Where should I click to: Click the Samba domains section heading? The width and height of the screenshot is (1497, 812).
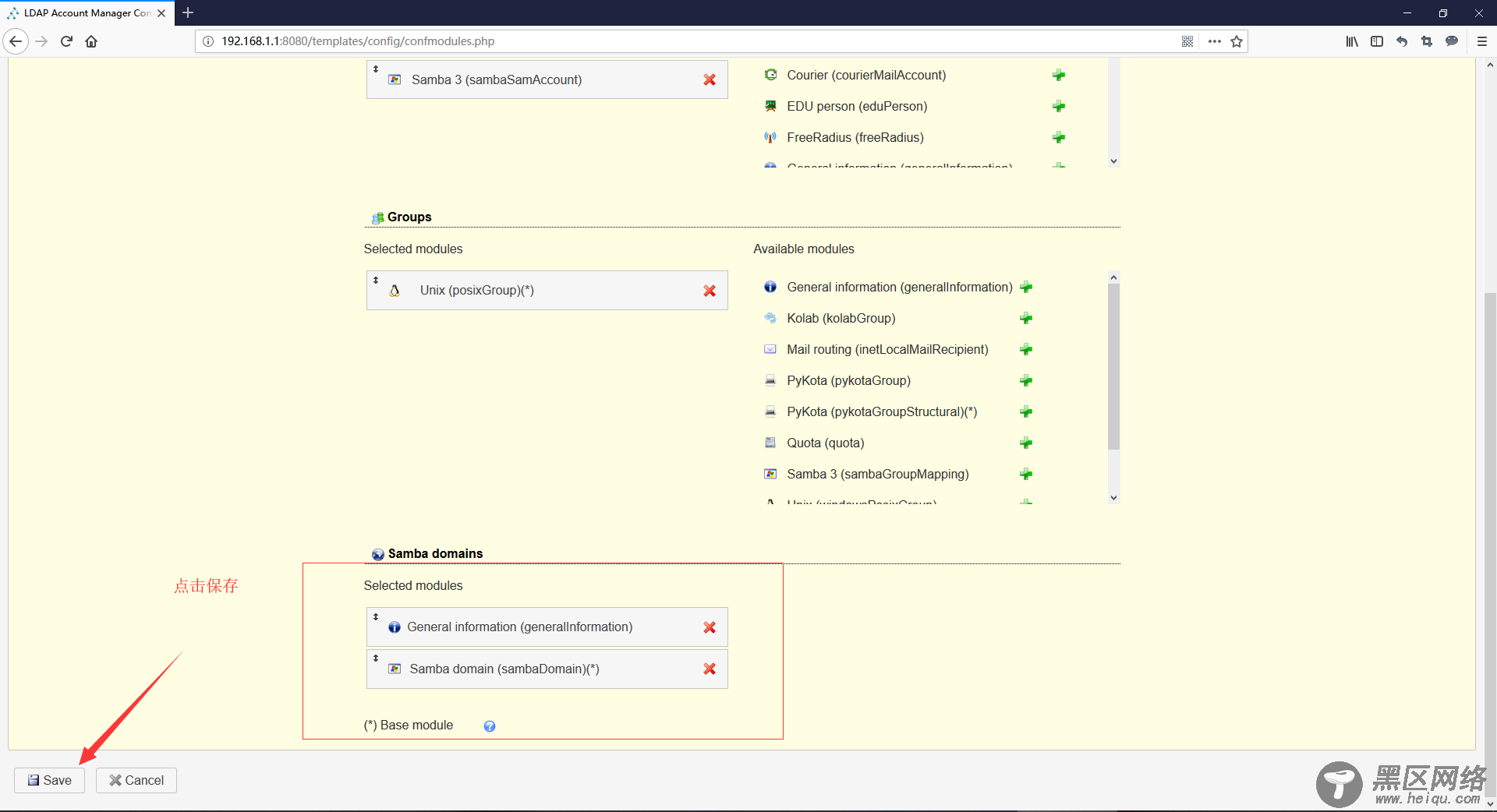435,553
